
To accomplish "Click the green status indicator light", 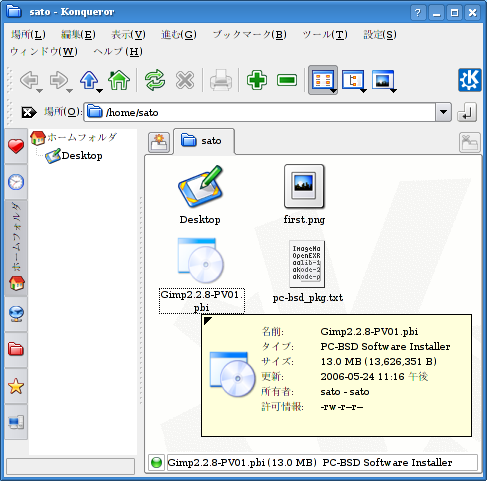I will tap(156, 462).
